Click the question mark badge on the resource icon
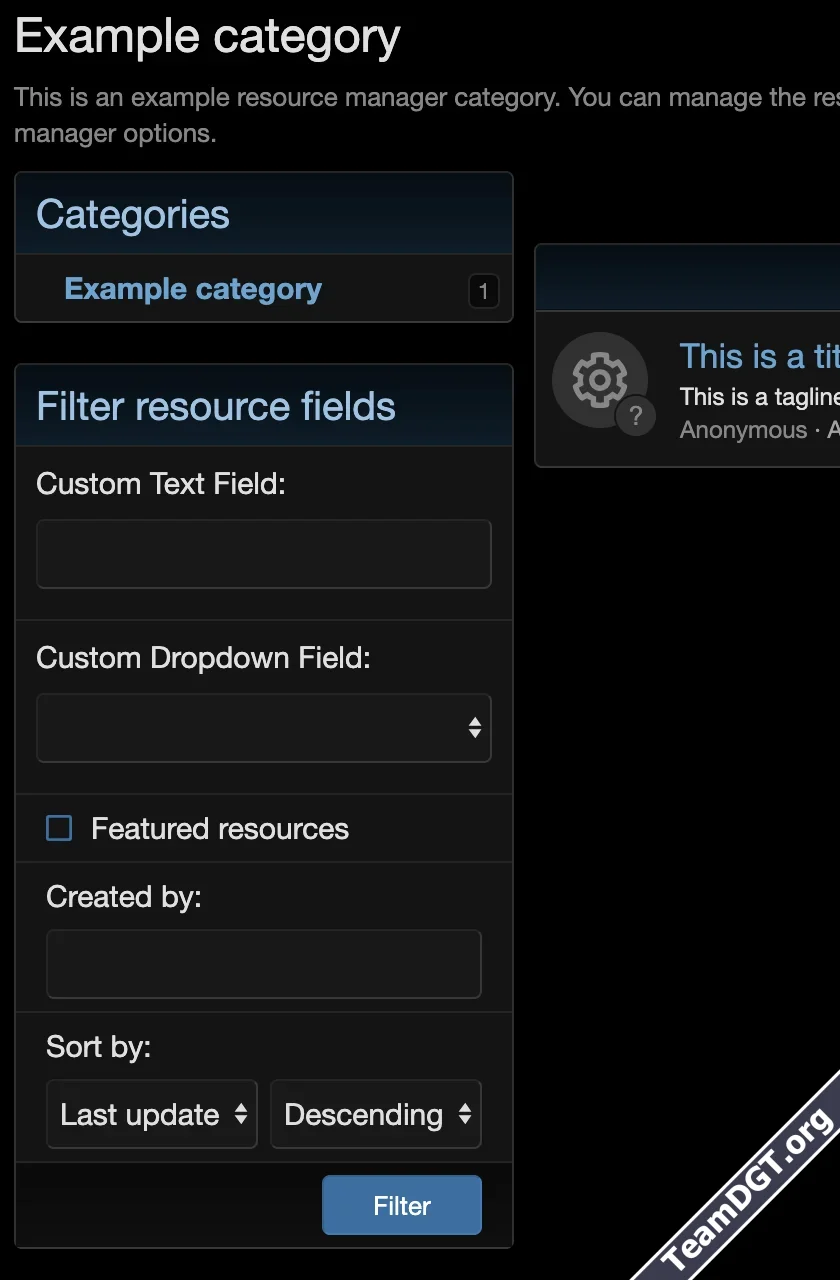840x1280 pixels. point(637,417)
